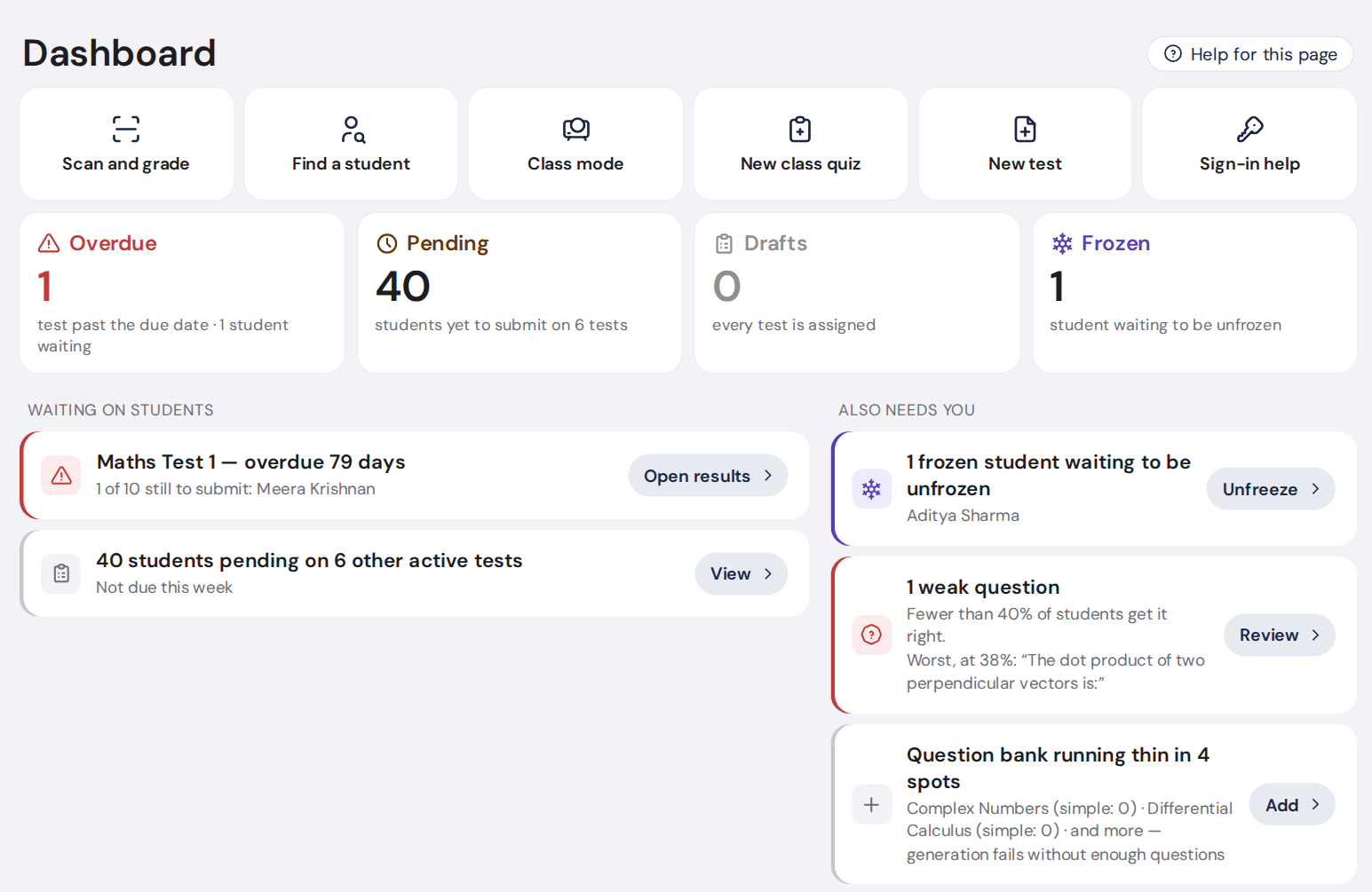Review the weak question
1372x892 pixels.
point(1279,635)
